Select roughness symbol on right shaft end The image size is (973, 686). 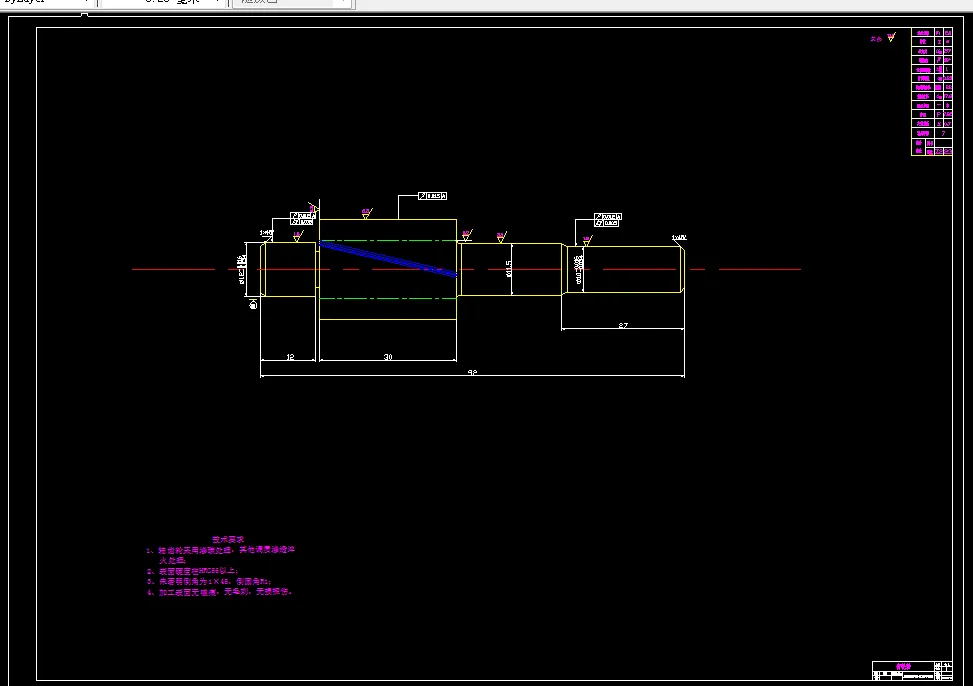pyautogui.click(x=586, y=240)
